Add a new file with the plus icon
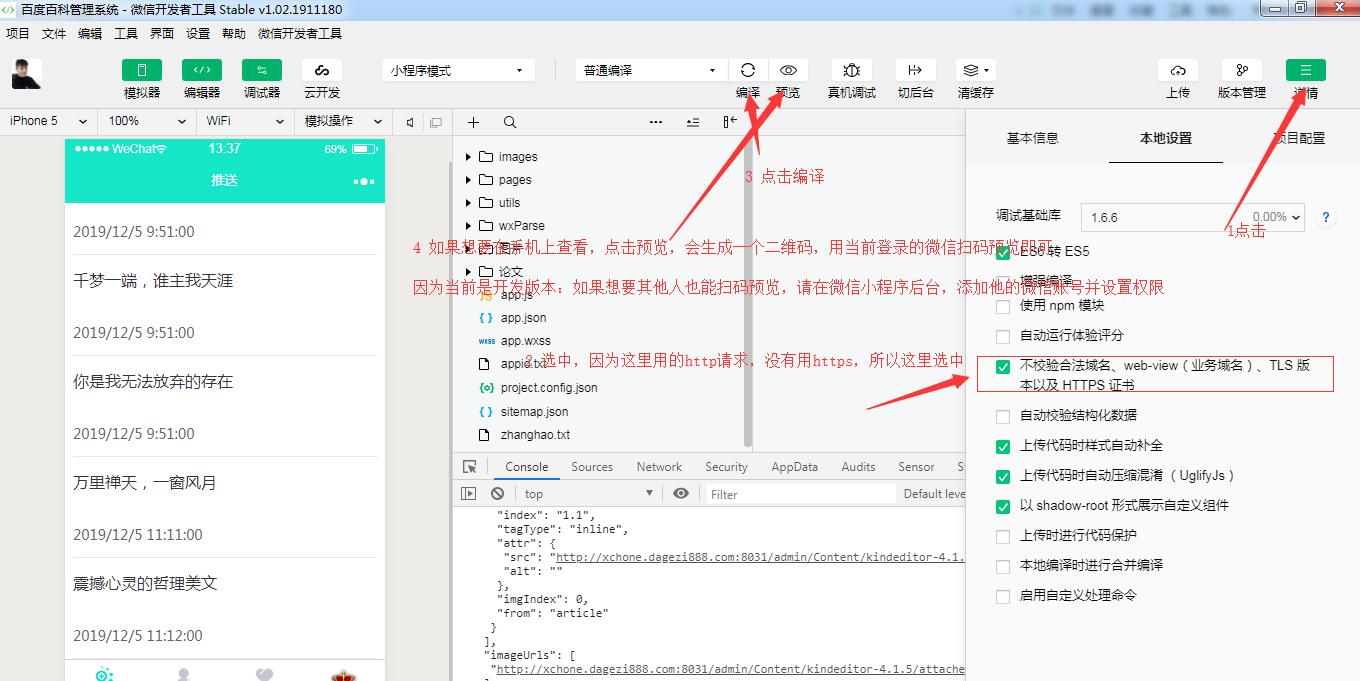The height and width of the screenshot is (681, 1360). [474, 122]
